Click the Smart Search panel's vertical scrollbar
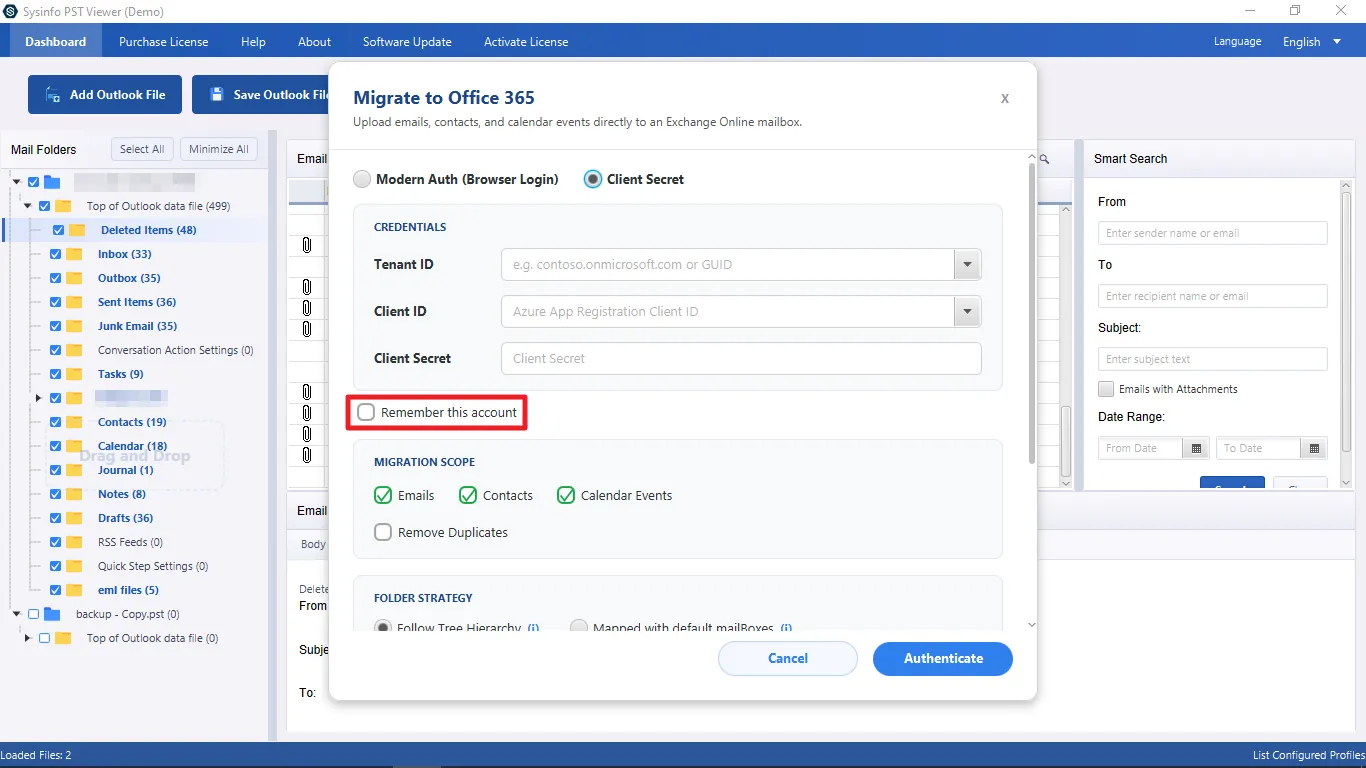Viewport: 1366px width, 768px height. 1346,320
